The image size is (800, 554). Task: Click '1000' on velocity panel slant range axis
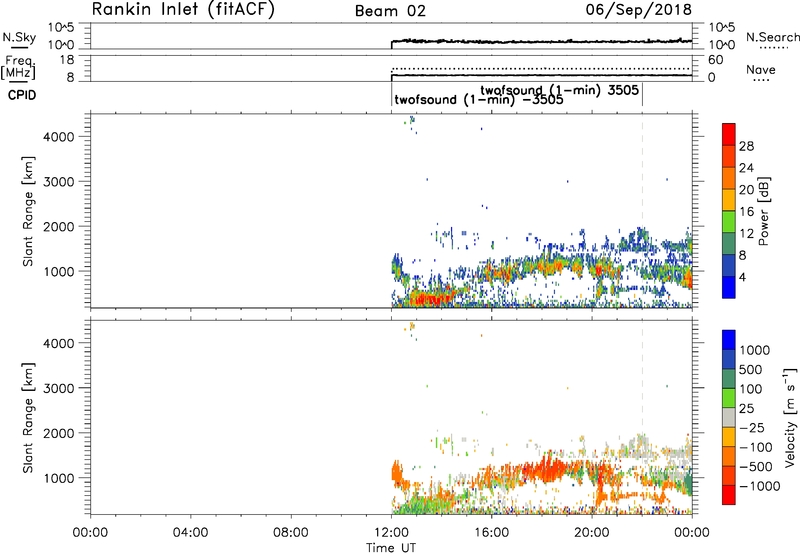pyautogui.click(x=59, y=478)
